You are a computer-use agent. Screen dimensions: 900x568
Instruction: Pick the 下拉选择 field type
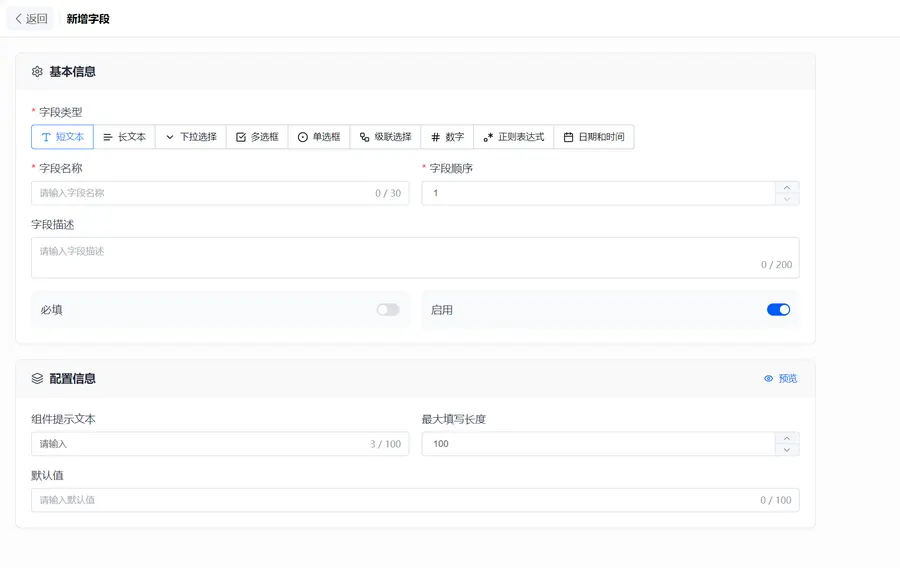(191, 137)
